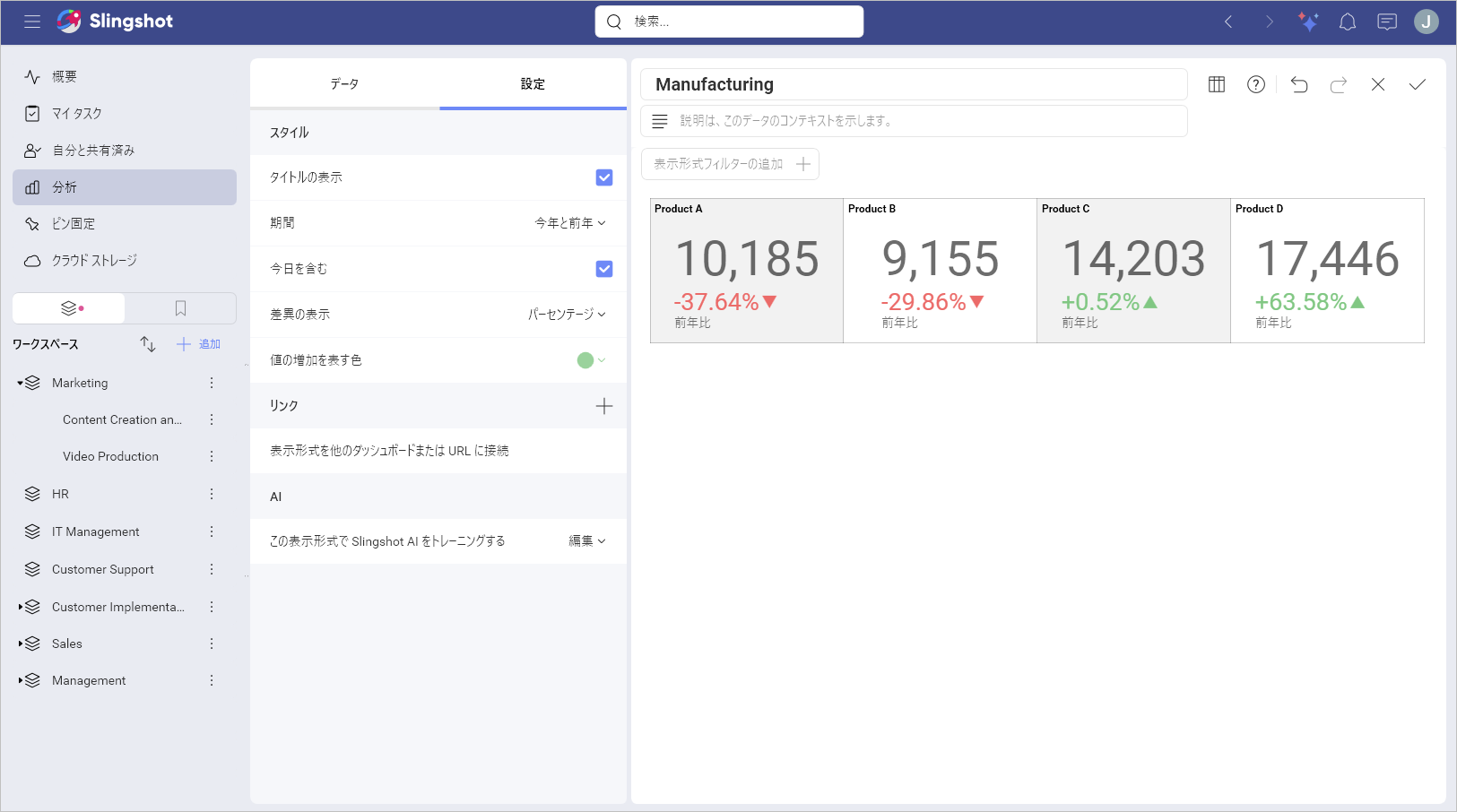Switch to the workspaces layers view
Screen dimensions: 1457x812
tap(69, 308)
